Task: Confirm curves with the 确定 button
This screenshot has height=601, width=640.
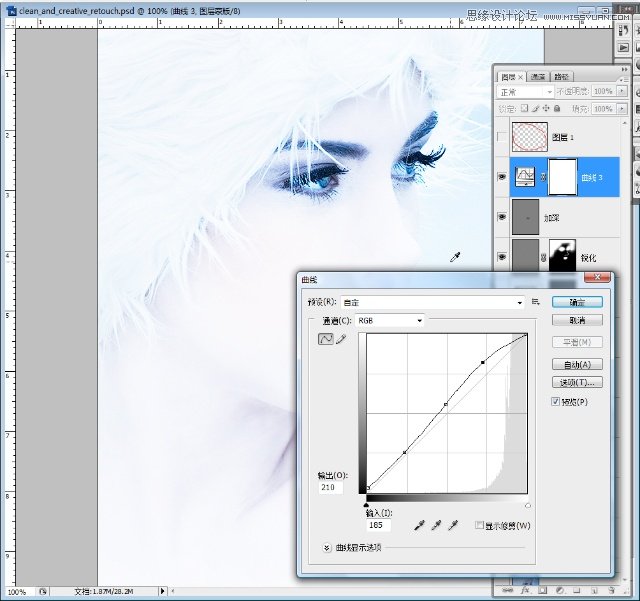Action: coord(577,302)
